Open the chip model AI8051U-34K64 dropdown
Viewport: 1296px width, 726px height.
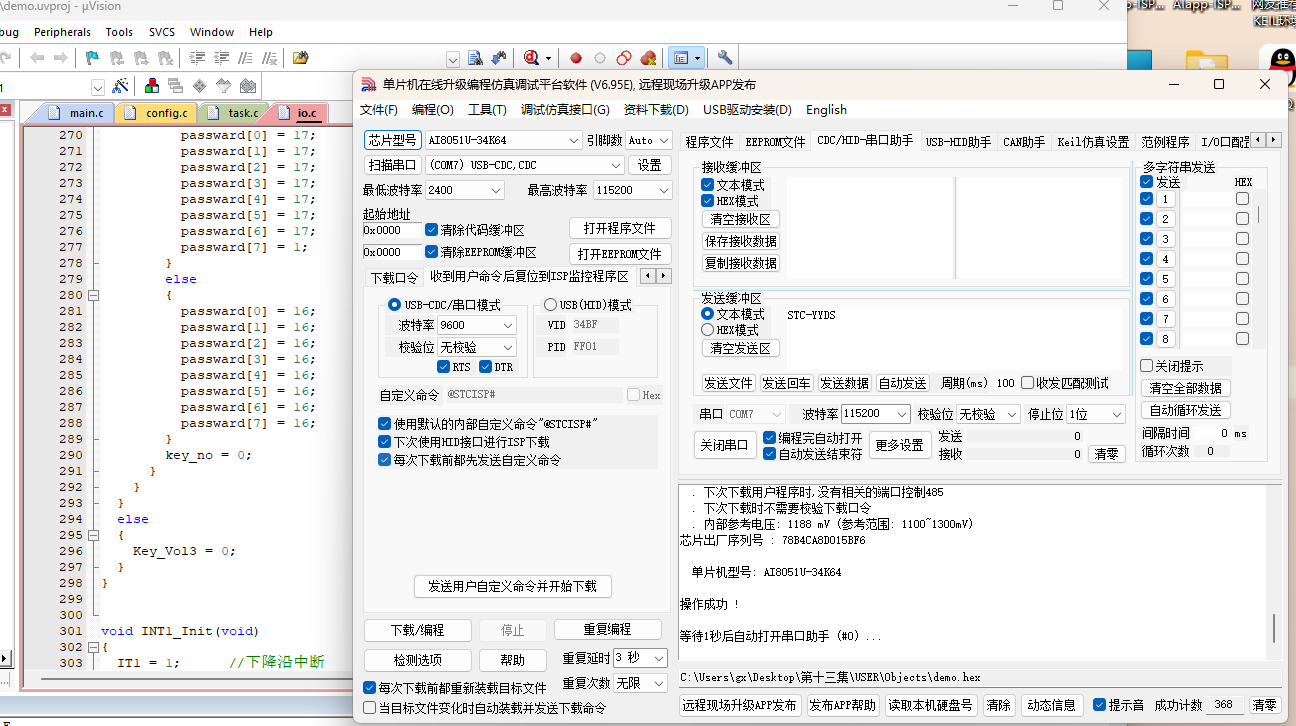pos(503,140)
